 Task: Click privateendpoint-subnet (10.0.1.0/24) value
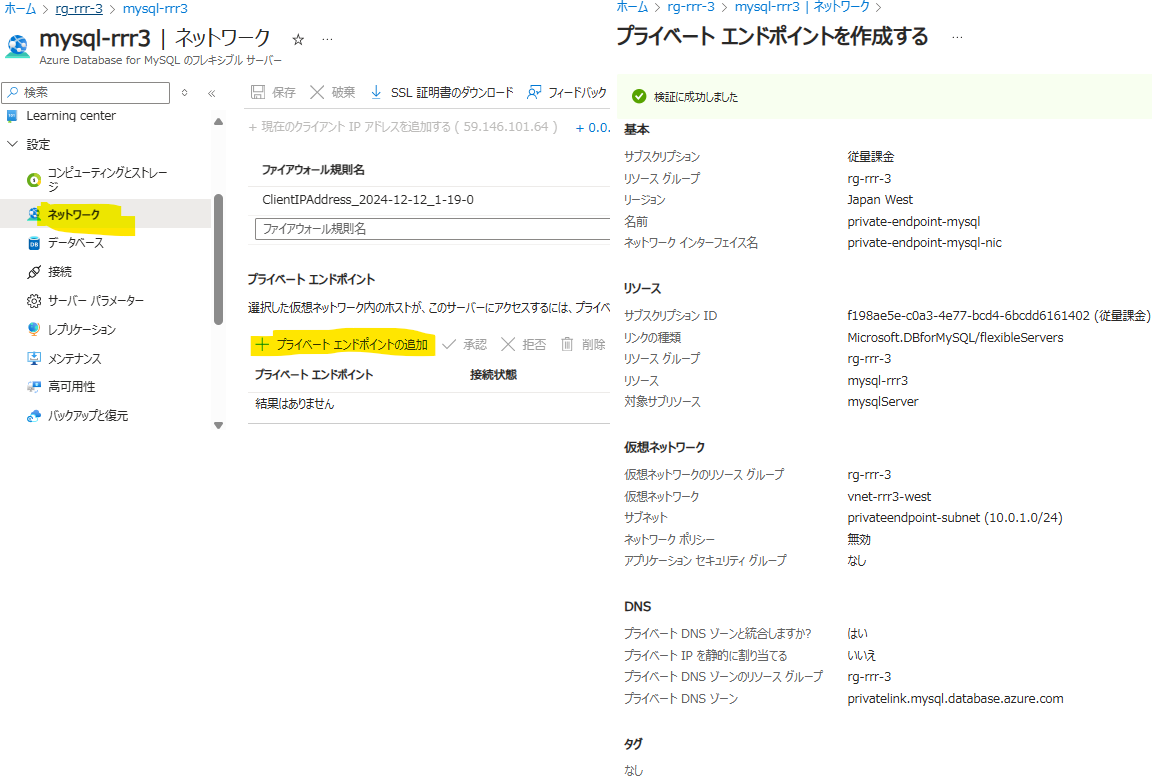(955, 518)
